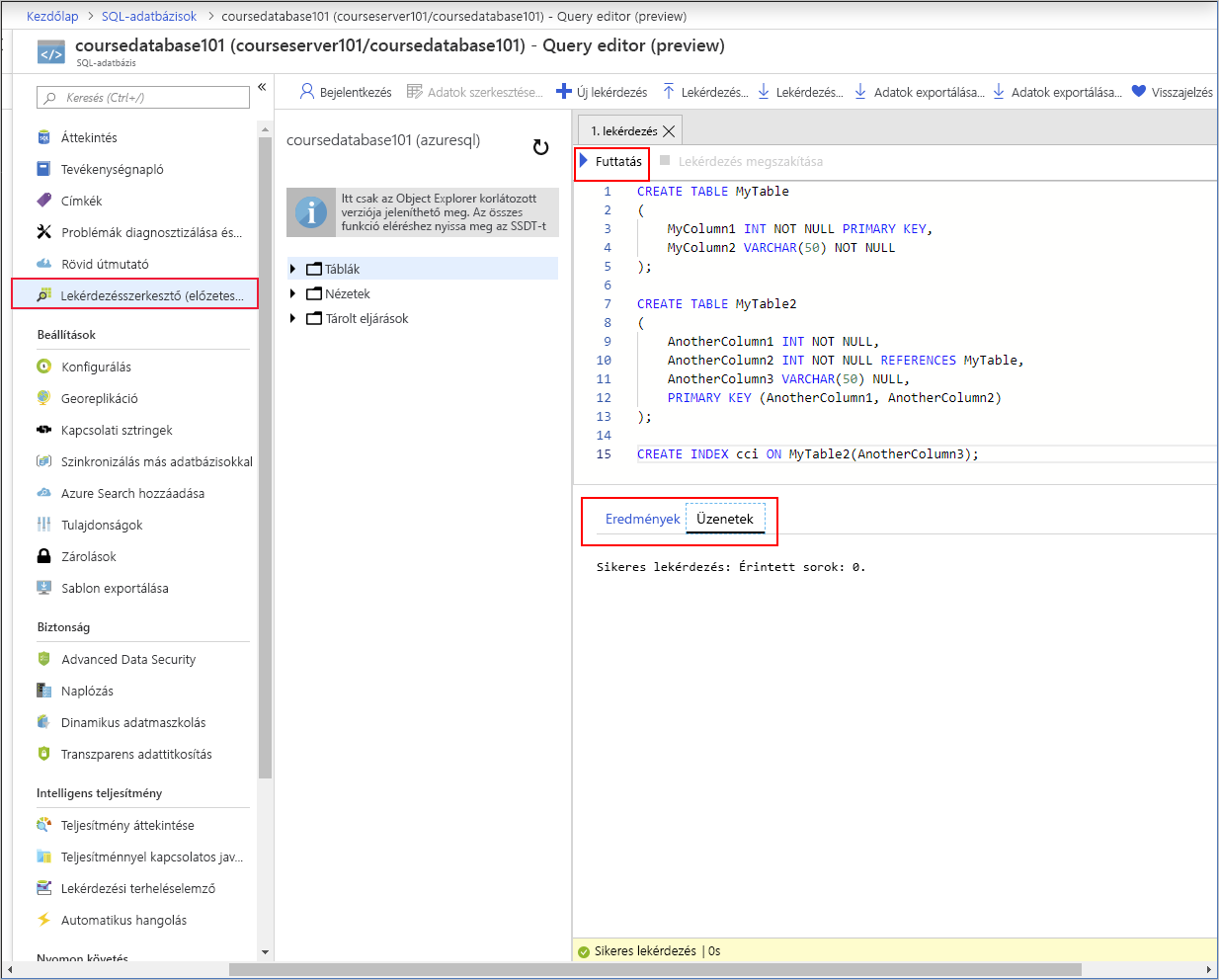Click the Sablon exportálása icon
Viewport: 1219px width, 980px height.
tap(43, 588)
